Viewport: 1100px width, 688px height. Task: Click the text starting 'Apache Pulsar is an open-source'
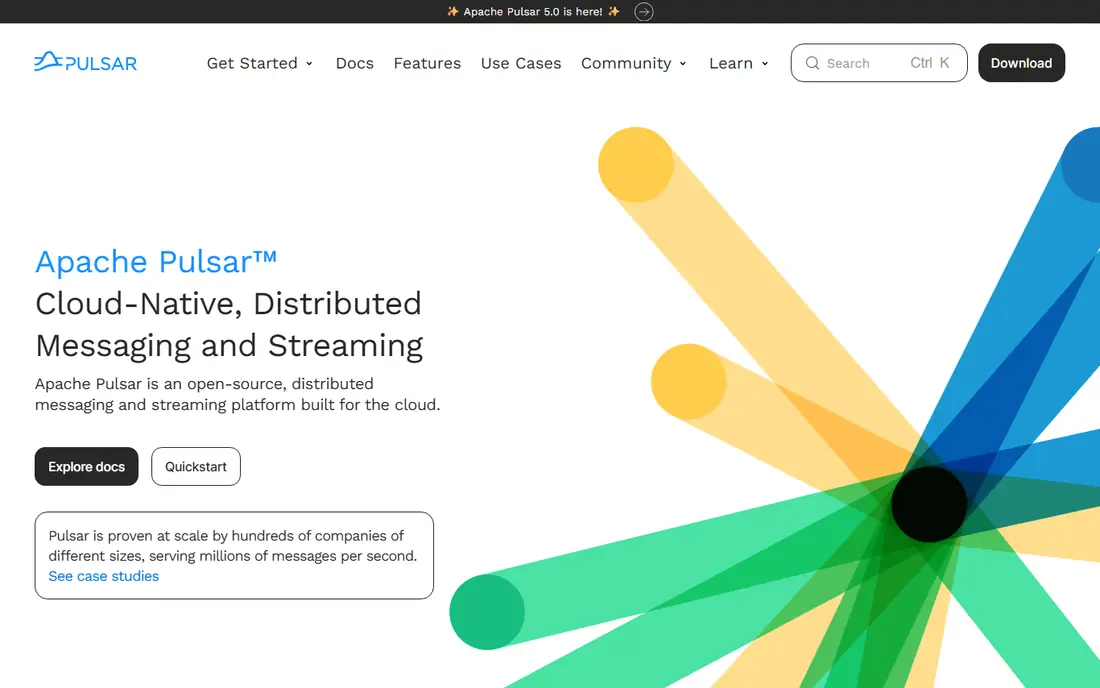coord(237,394)
